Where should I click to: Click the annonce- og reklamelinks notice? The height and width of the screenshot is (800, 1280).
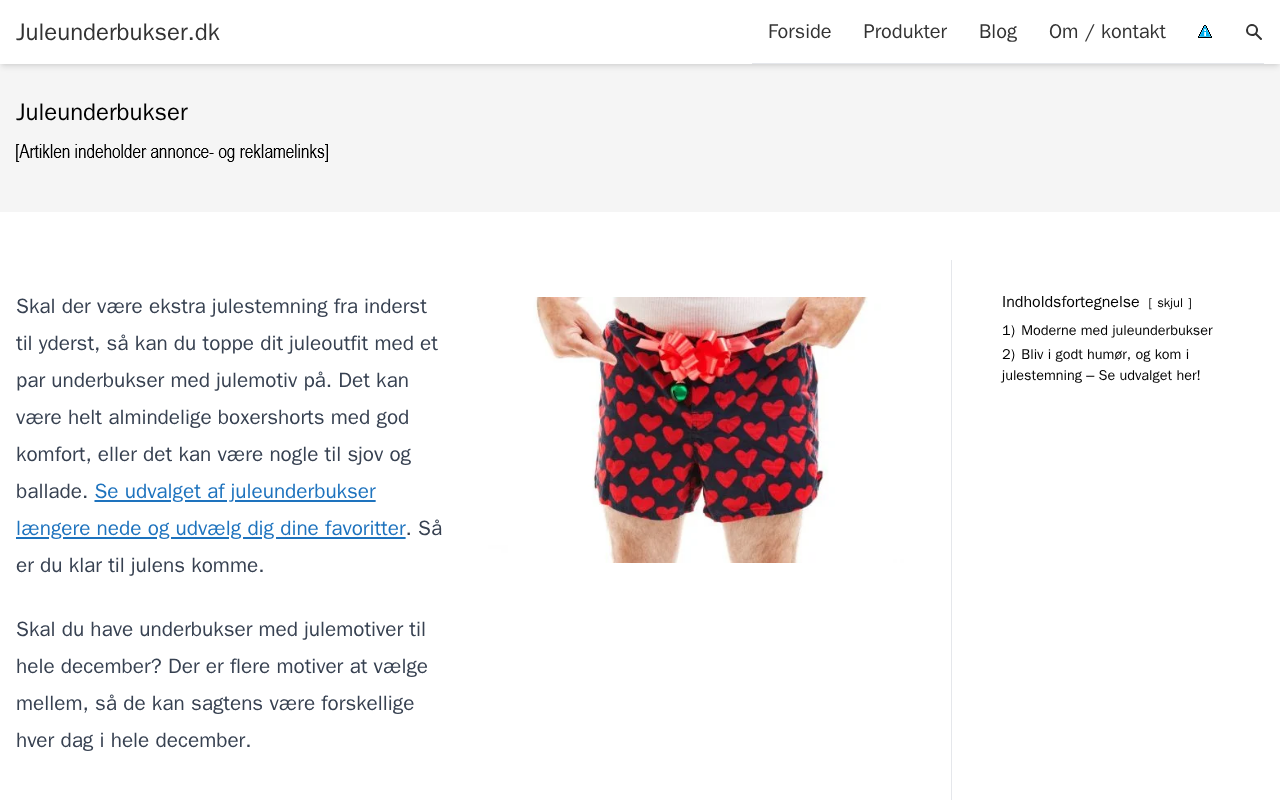click(x=172, y=152)
